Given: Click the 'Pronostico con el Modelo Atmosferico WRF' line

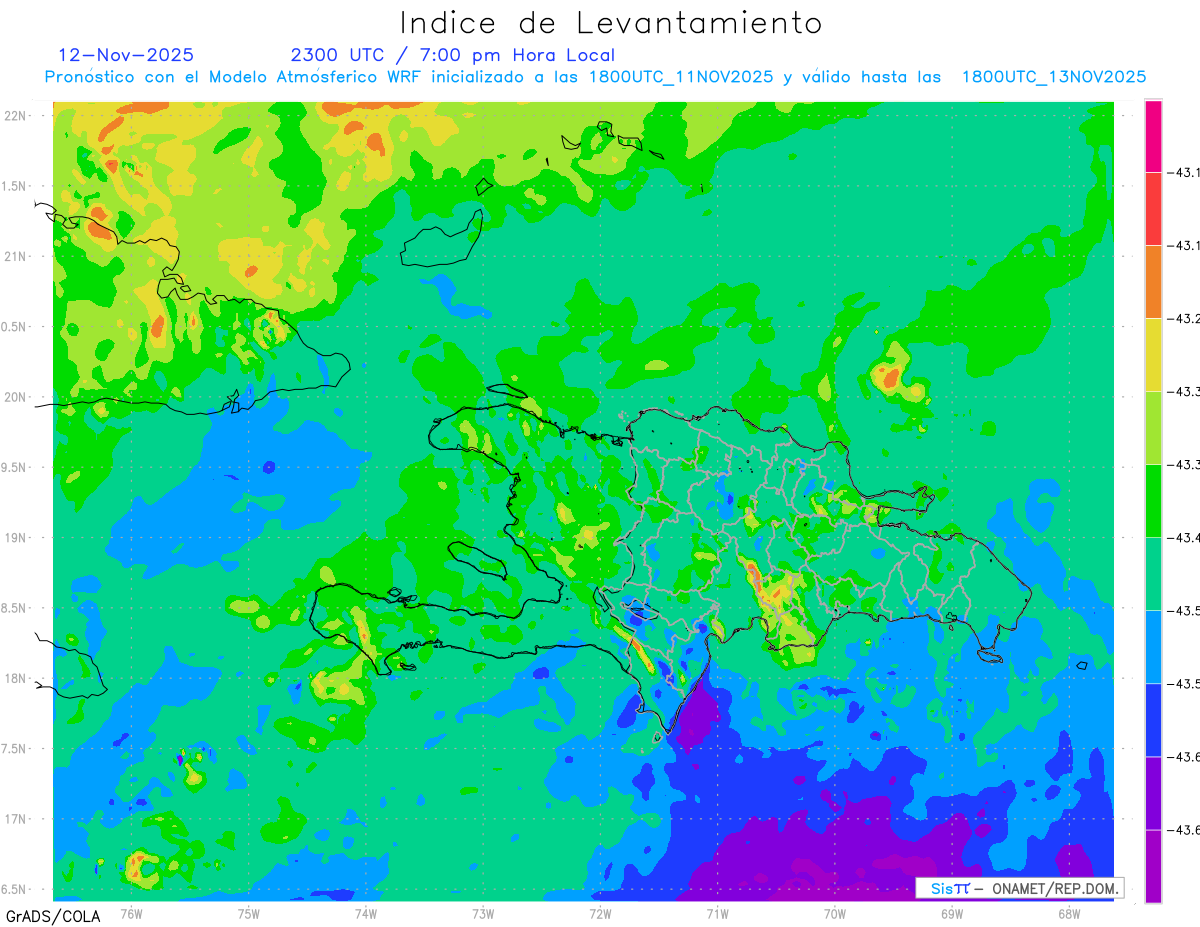Looking at the screenshot, I should [595, 77].
